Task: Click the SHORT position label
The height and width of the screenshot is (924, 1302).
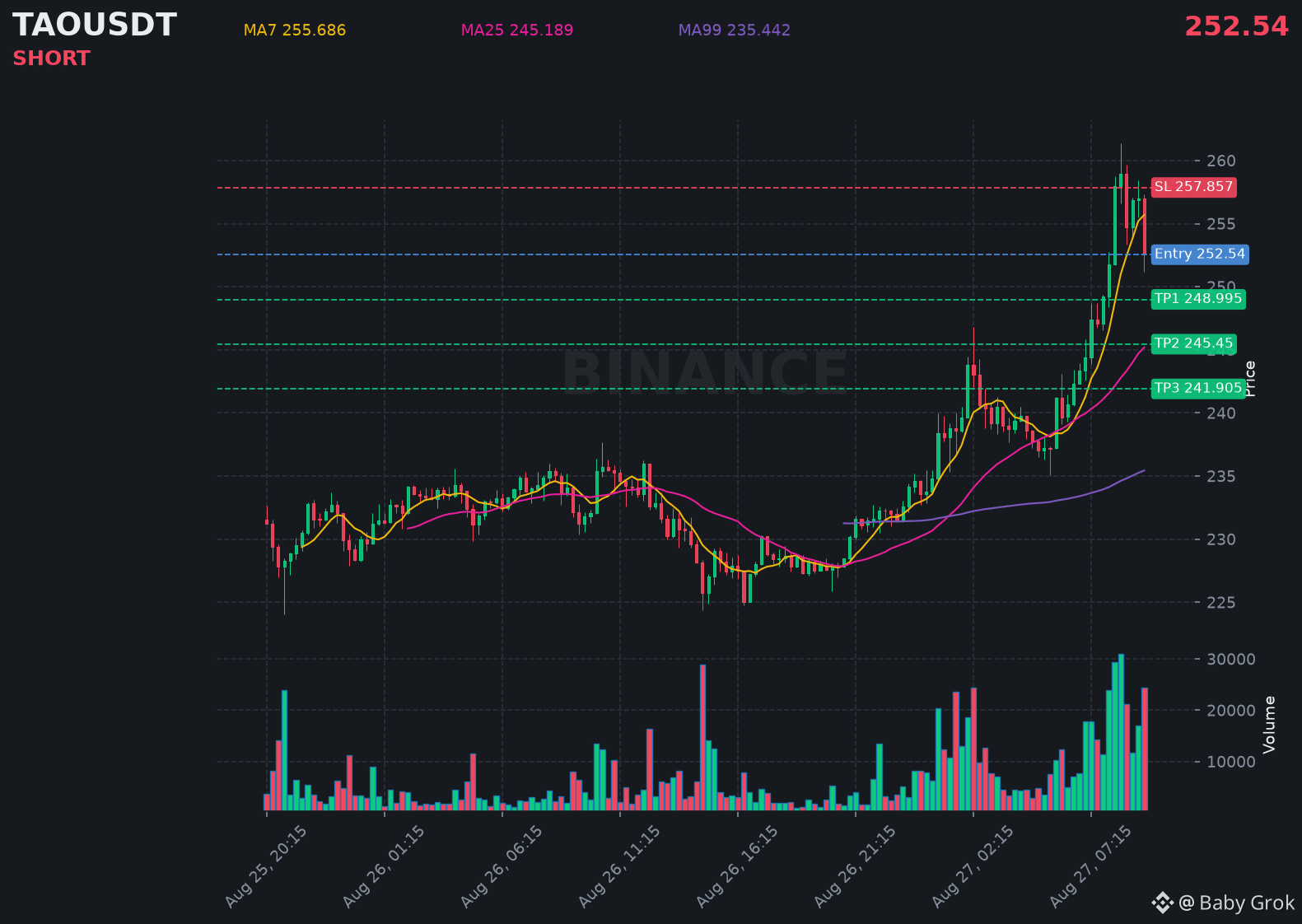Action: (x=51, y=58)
